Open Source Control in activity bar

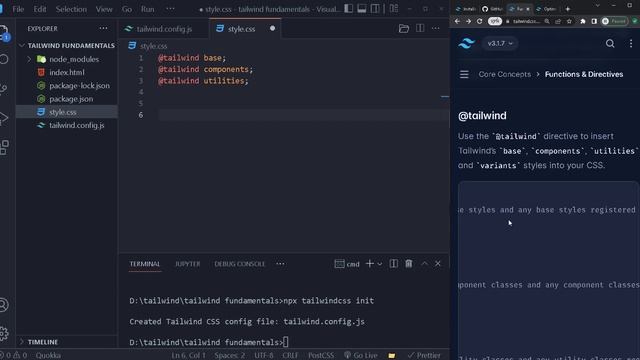pyautogui.click(x=3, y=88)
